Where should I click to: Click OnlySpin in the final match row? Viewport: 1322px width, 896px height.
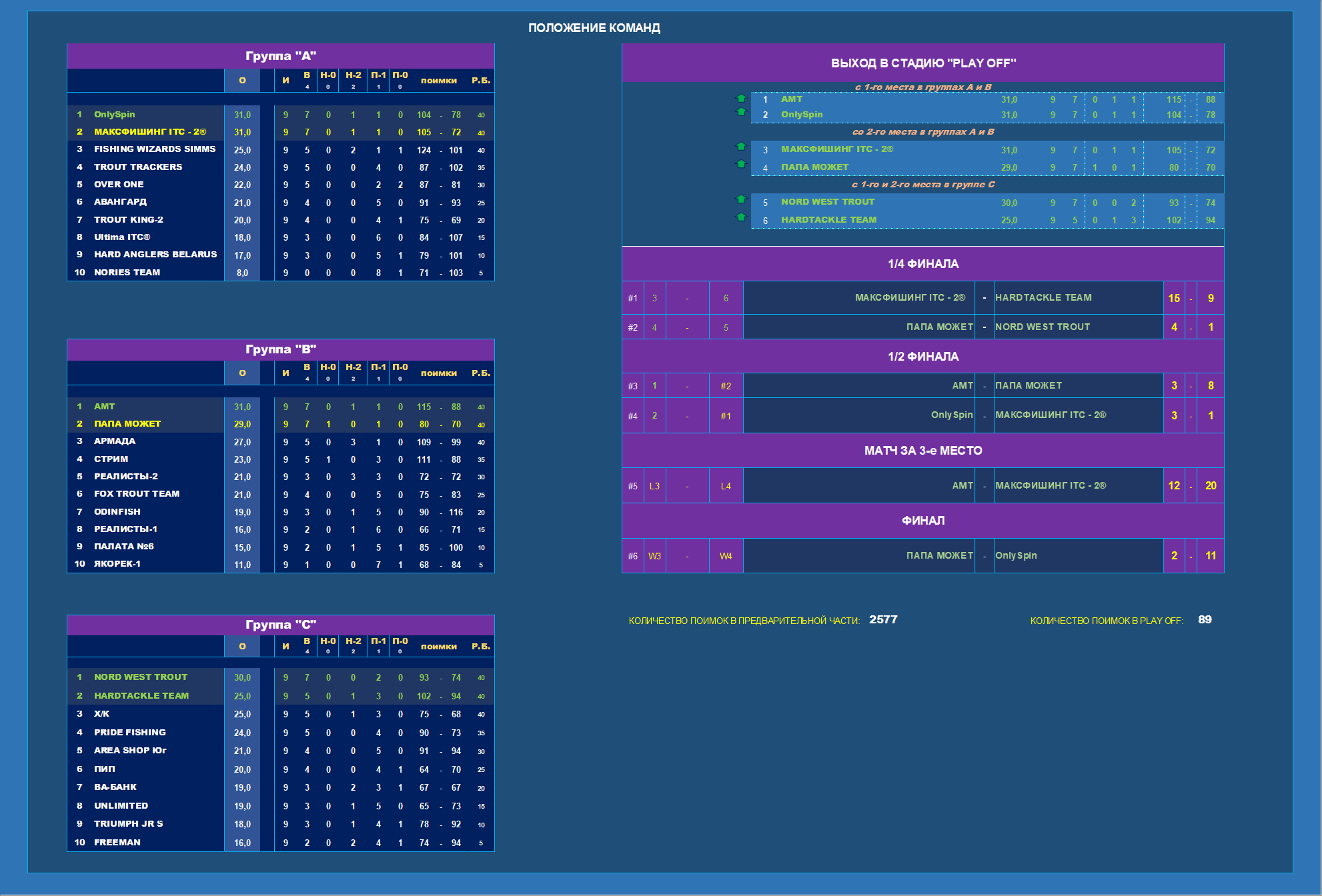pos(1016,556)
